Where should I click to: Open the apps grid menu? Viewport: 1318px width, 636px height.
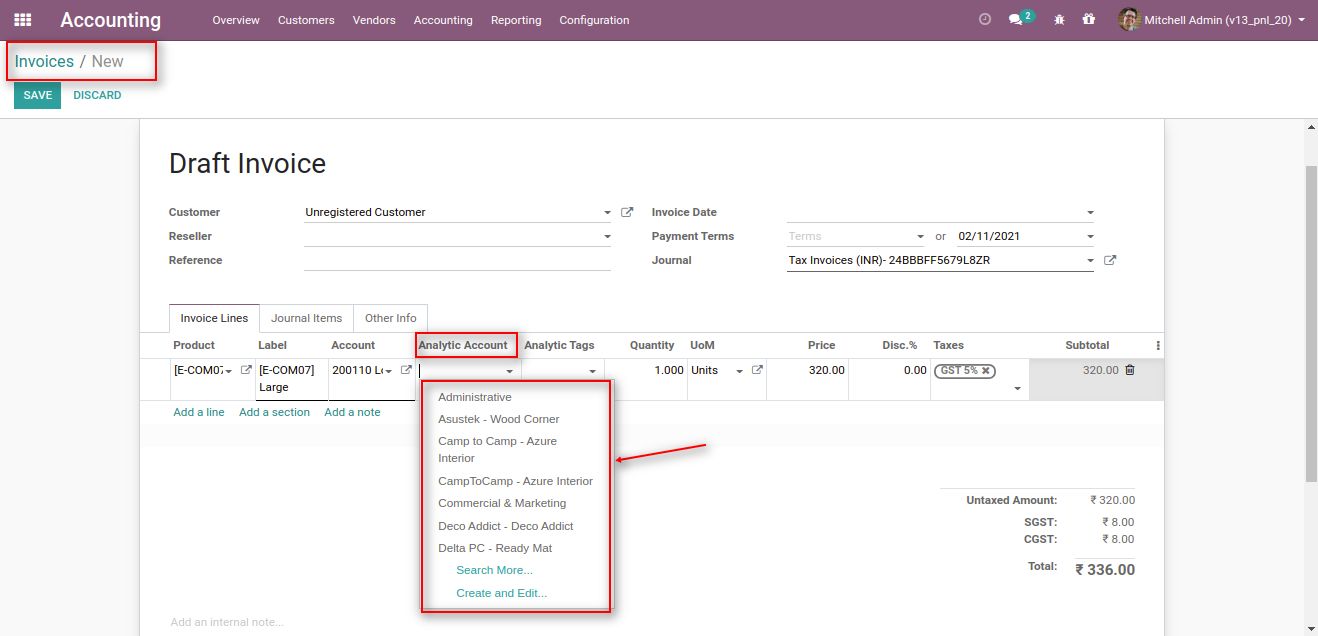tap(22, 19)
